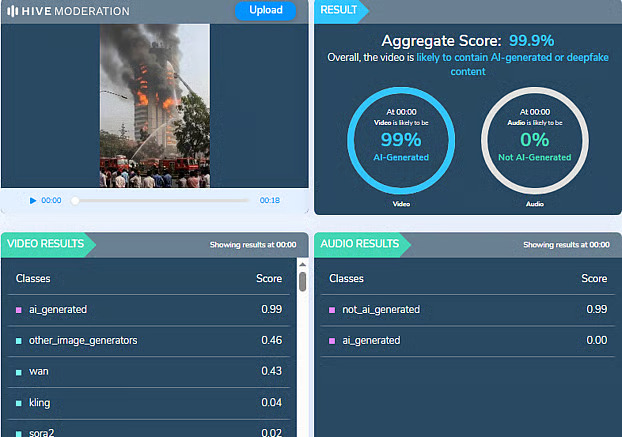Click the video results scrollbar thumb
Image resolution: width=622 pixels, height=437 pixels.
[302, 281]
